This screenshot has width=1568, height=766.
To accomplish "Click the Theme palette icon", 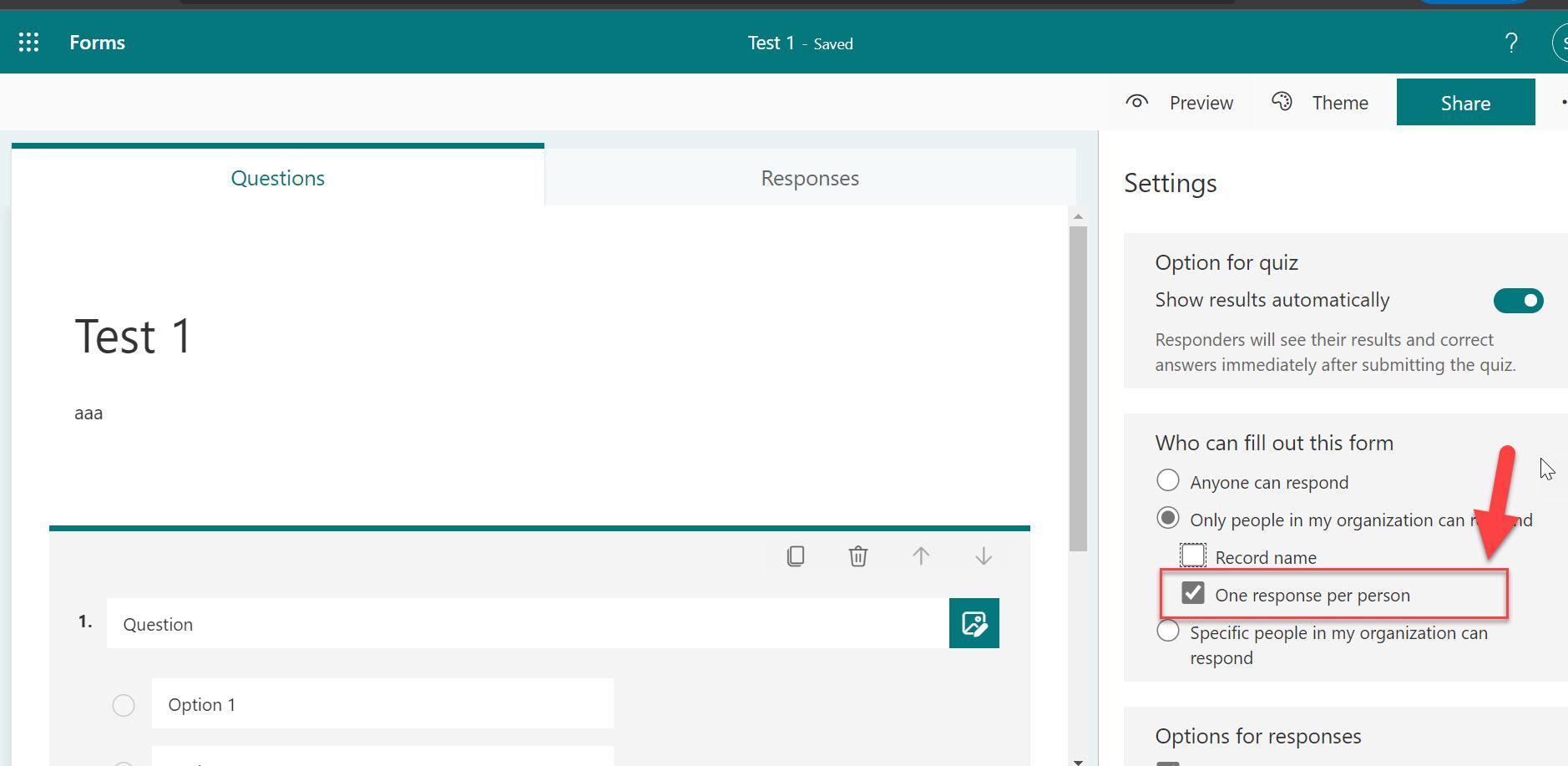I will (1282, 102).
